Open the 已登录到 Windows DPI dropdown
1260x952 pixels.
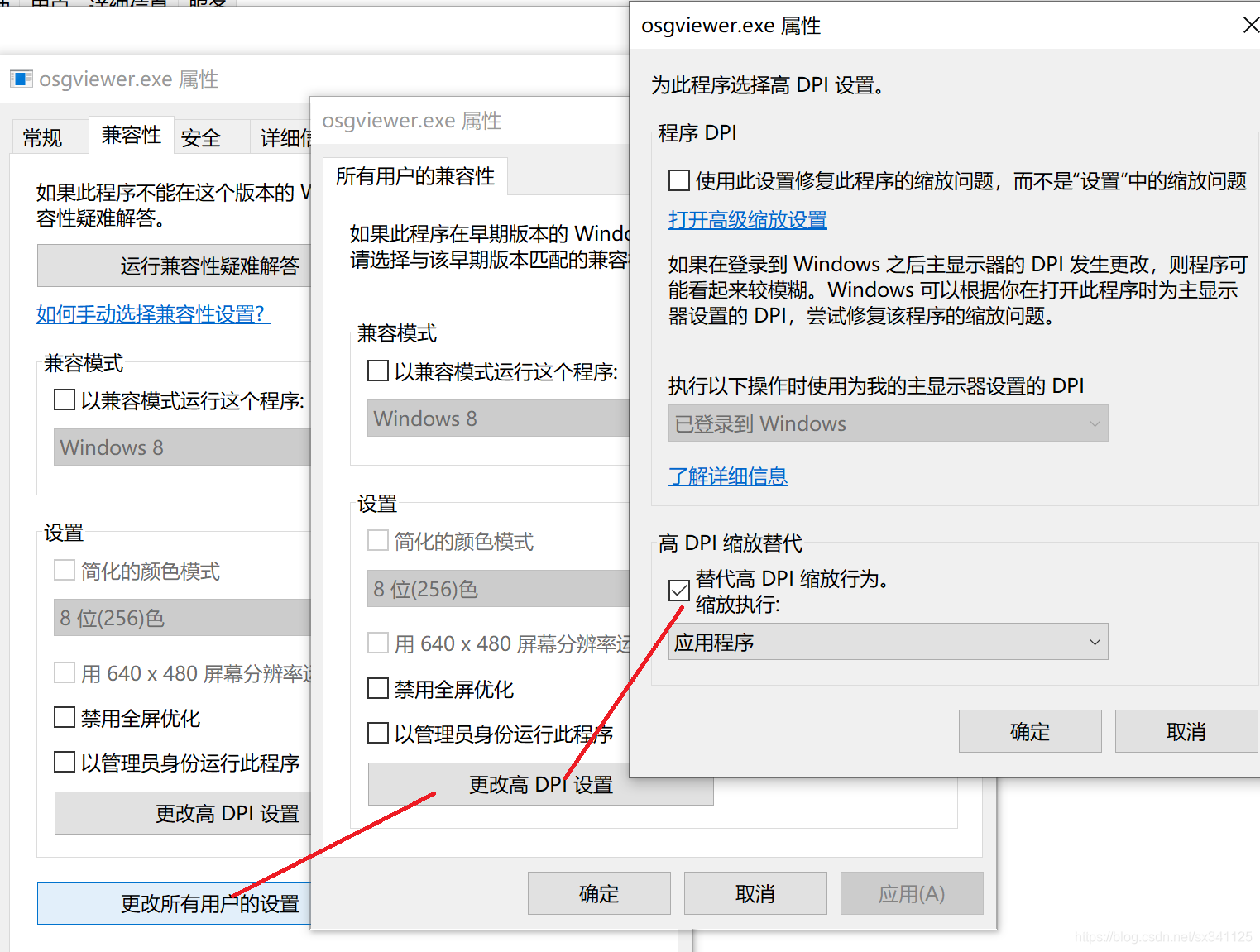coord(888,423)
